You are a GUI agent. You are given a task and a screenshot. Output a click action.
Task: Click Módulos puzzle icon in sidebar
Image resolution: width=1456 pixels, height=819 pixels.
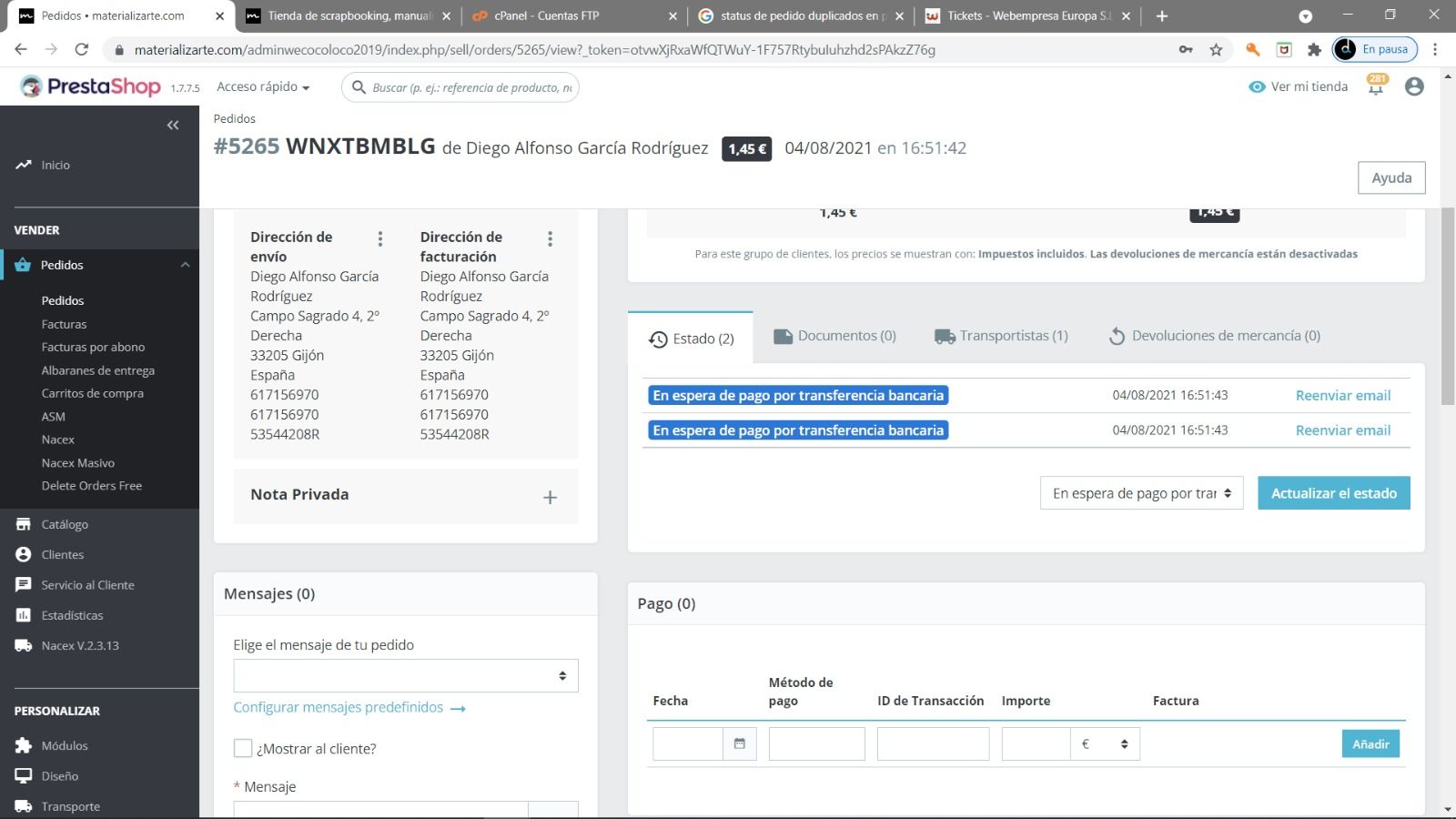click(24, 745)
